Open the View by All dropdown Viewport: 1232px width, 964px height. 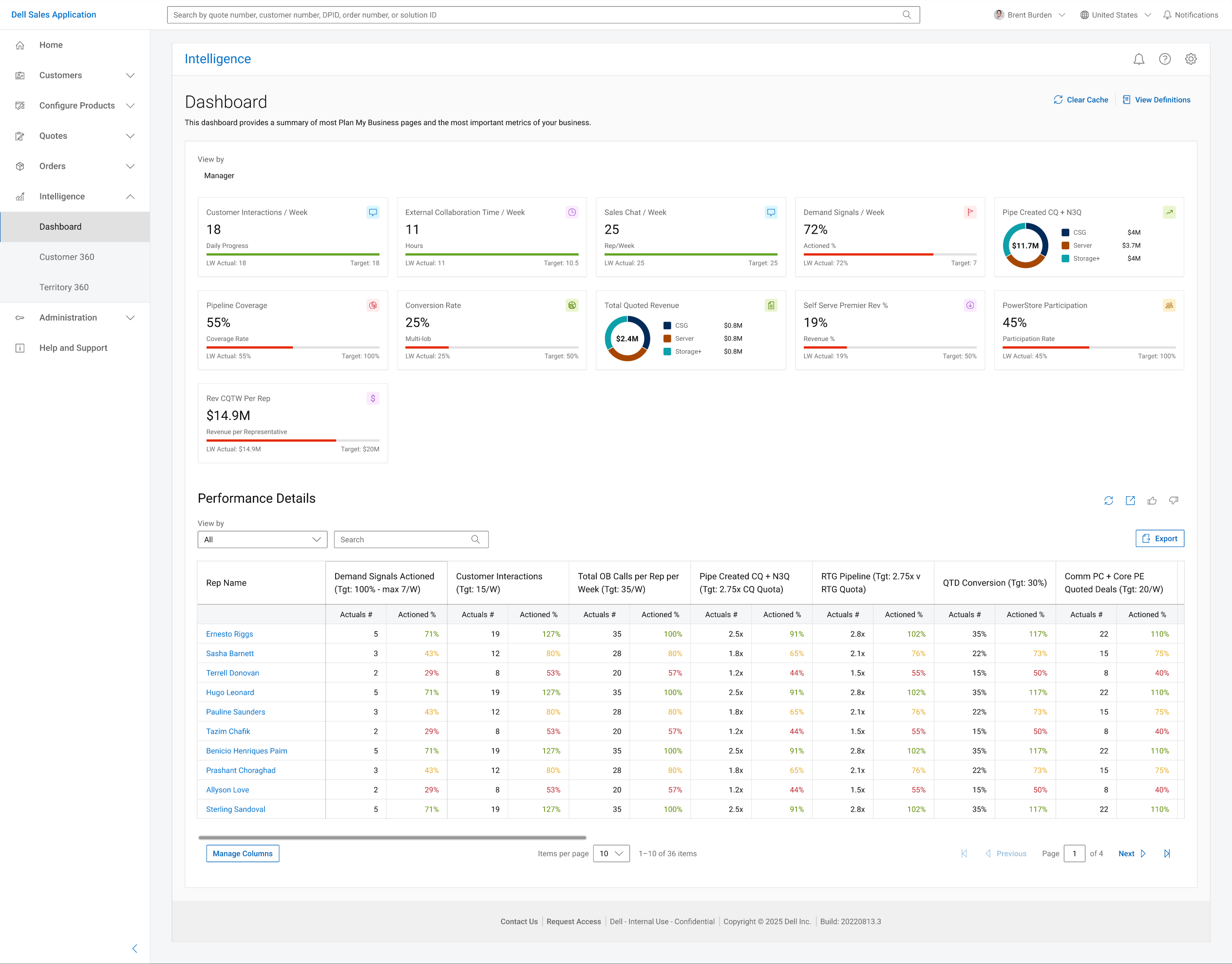[263, 540]
